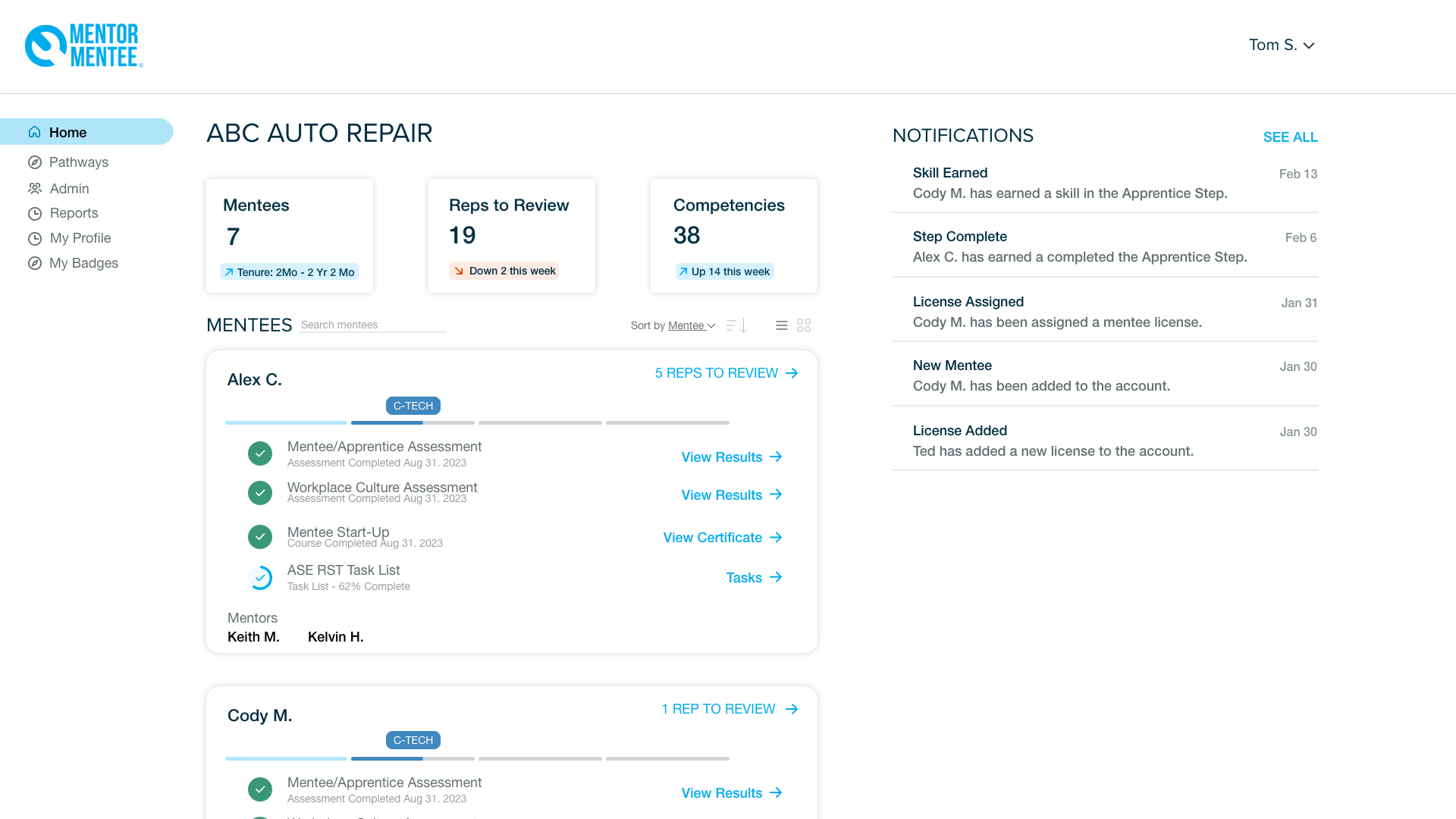Click the Mentor Mentee logo
Image resolution: width=1456 pixels, height=819 pixels.
83,45
